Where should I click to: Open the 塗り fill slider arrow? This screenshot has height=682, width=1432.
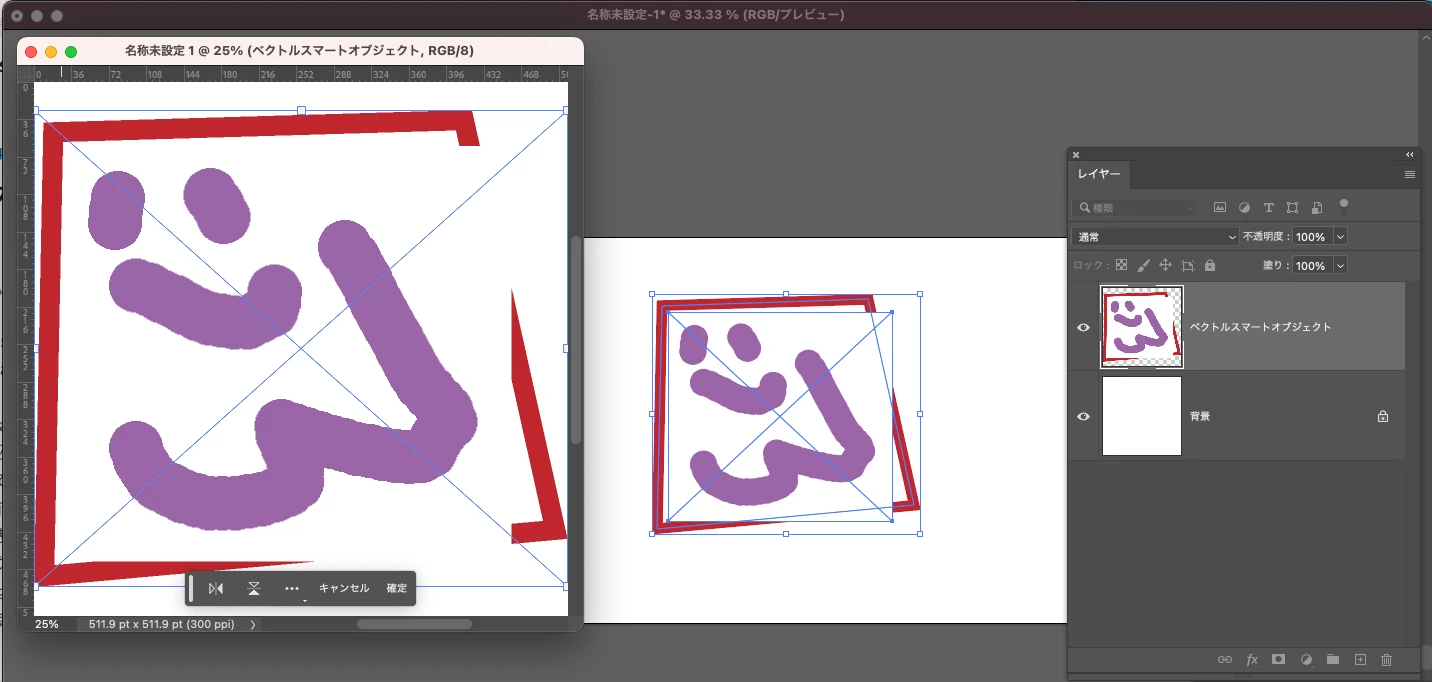click(x=1340, y=266)
